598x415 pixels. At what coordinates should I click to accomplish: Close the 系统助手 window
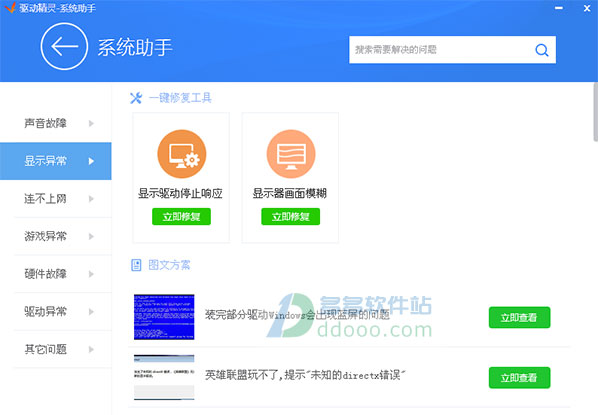click(x=587, y=8)
